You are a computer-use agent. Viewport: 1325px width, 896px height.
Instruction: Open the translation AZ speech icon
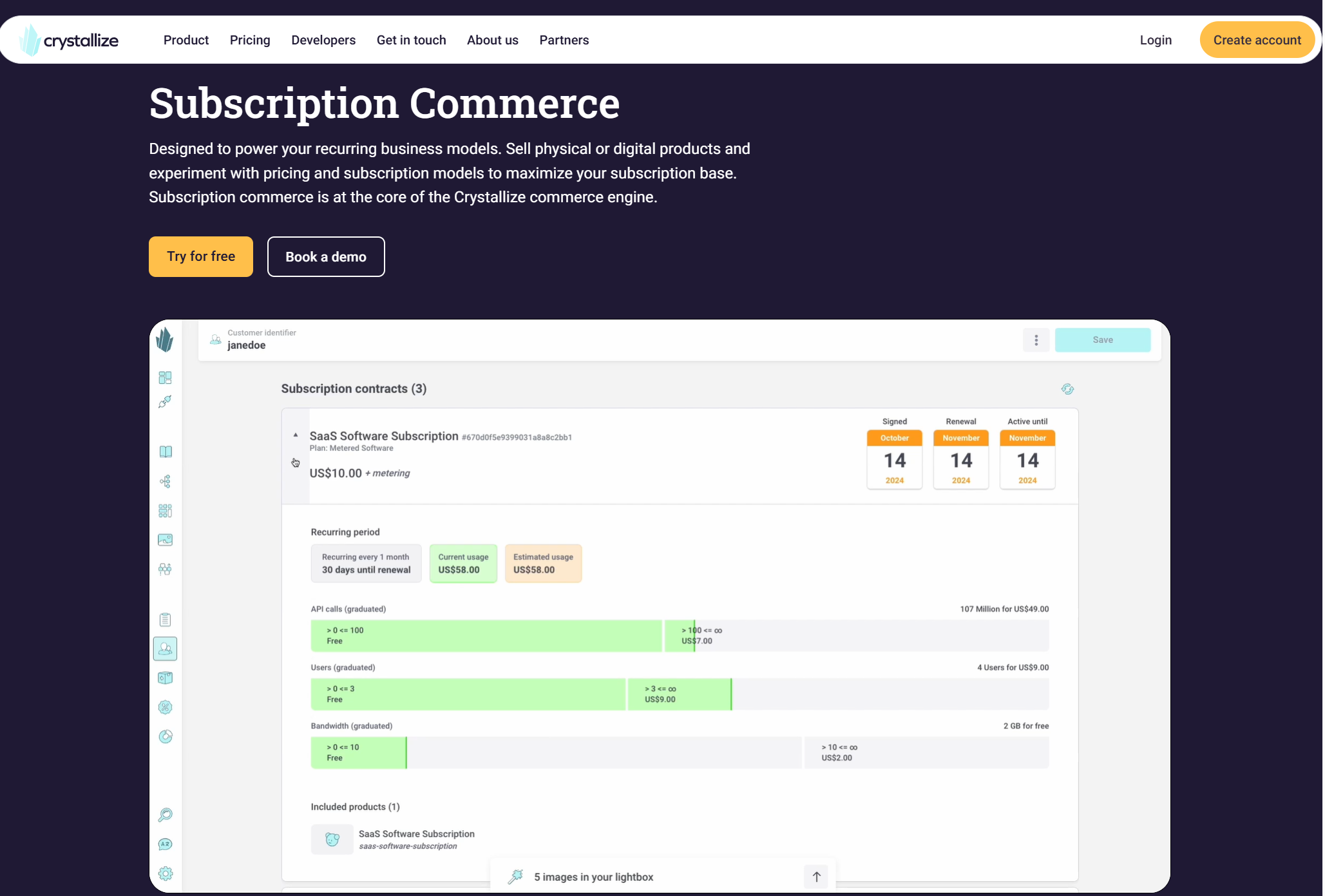(166, 844)
